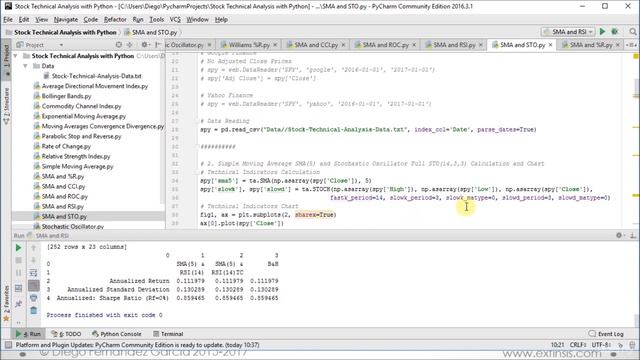The image size is (640, 360).
Task: Open the Terminal tool window
Action: [x=168, y=334]
